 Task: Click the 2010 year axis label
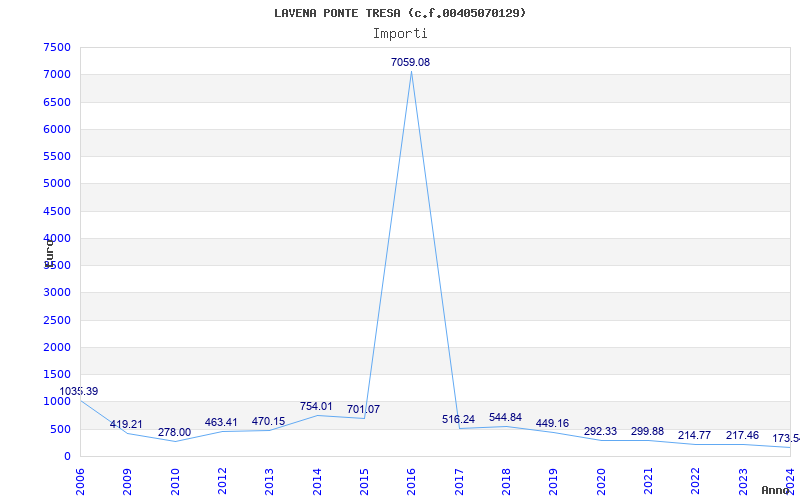(x=175, y=481)
